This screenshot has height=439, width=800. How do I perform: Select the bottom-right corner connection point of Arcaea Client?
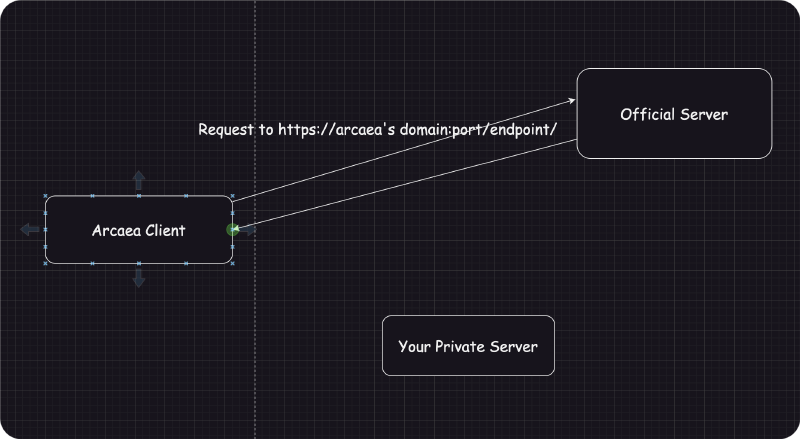click(x=232, y=263)
